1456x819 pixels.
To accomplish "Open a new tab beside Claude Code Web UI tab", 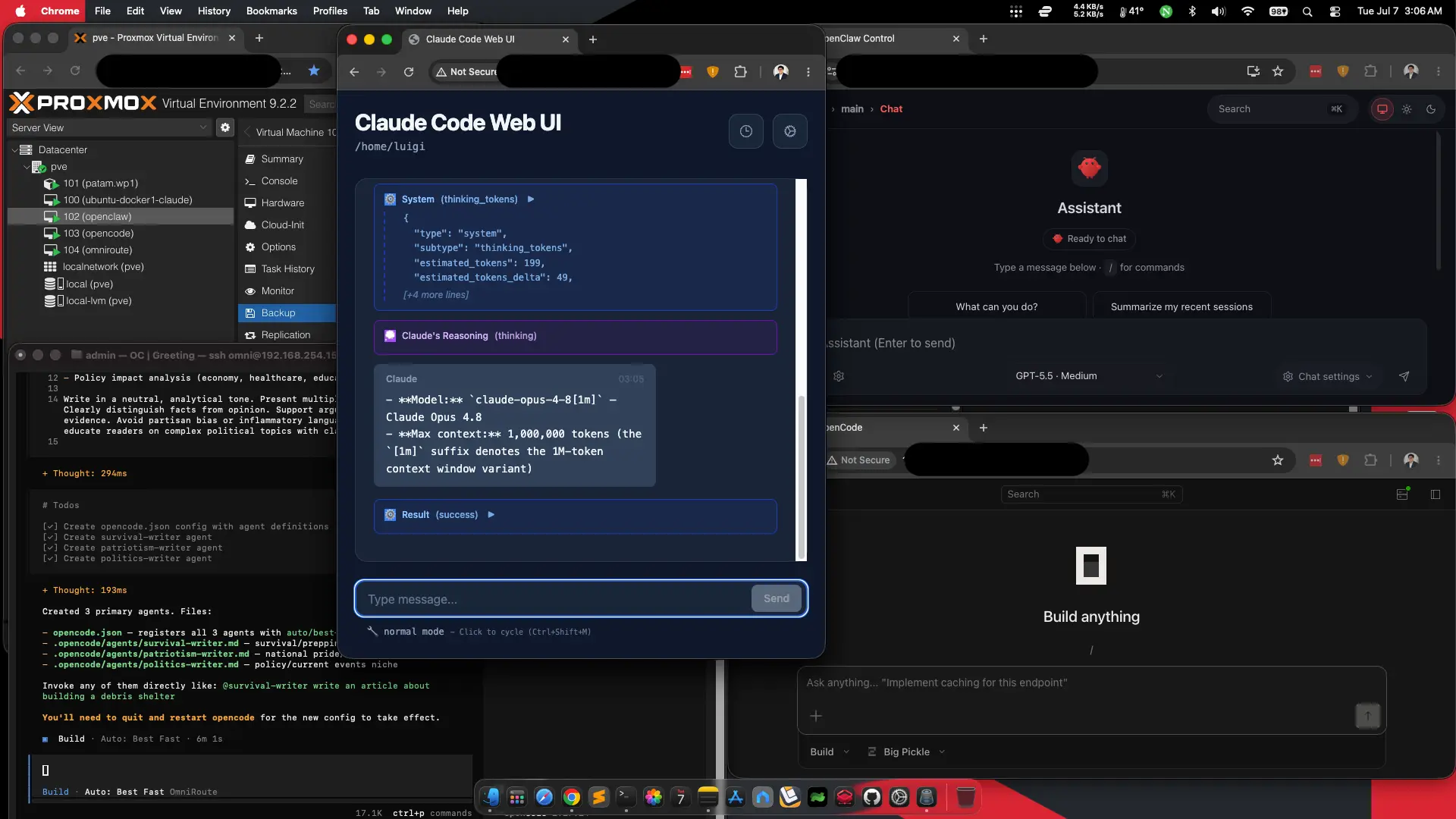I will coord(593,39).
